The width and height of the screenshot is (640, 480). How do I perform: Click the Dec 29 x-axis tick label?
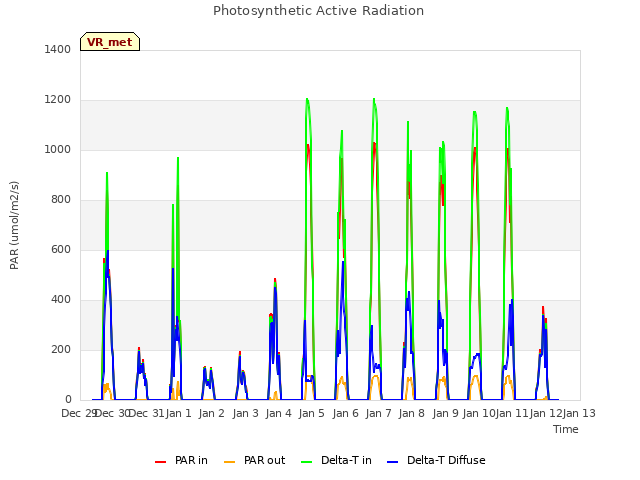[x=79, y=413]
